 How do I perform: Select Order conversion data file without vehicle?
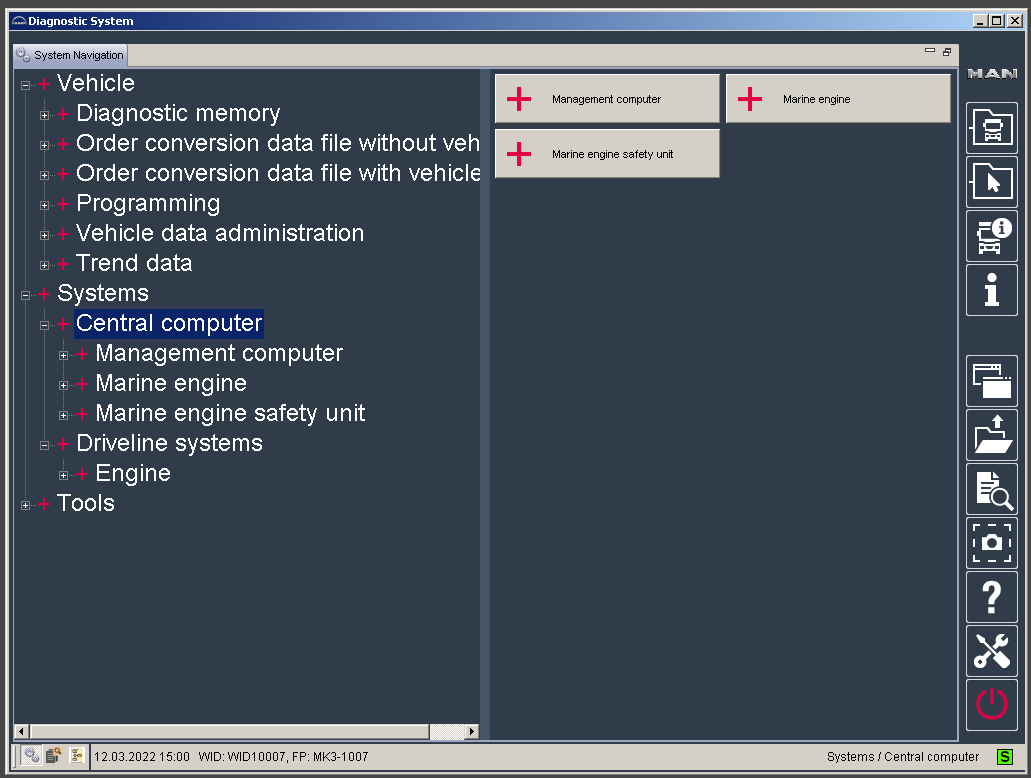277,143
